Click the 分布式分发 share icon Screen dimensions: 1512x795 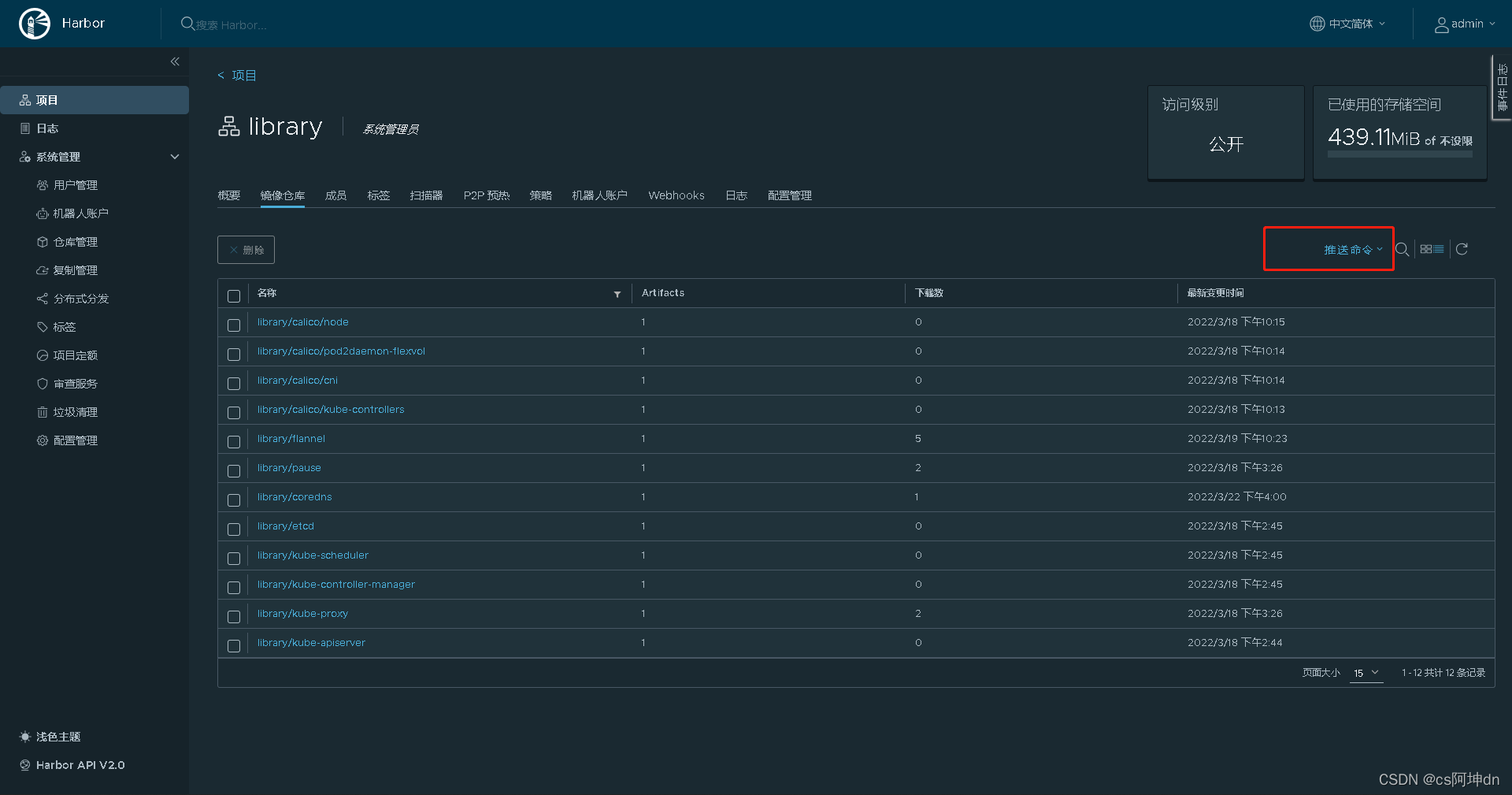tap(43, 299)
